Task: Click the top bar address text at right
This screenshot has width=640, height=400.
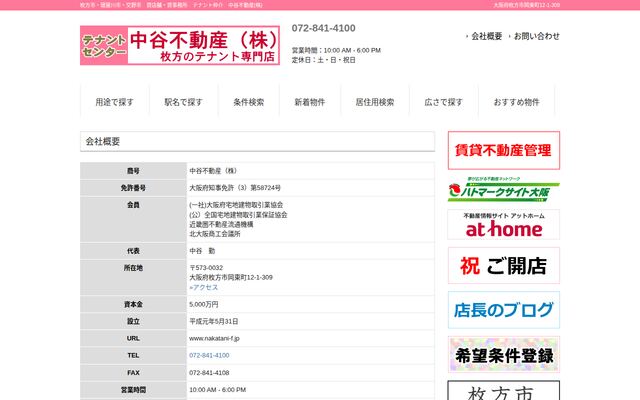Action: (x=527, y=5)
